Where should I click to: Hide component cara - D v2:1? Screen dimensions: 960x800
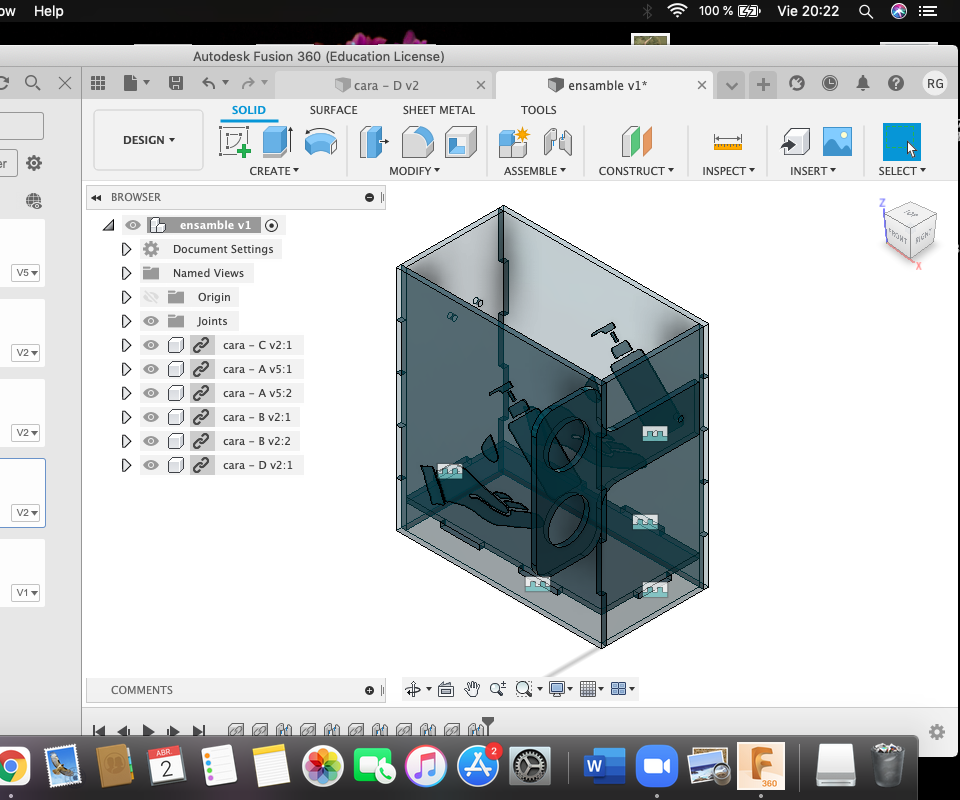[x=151, y=465]
